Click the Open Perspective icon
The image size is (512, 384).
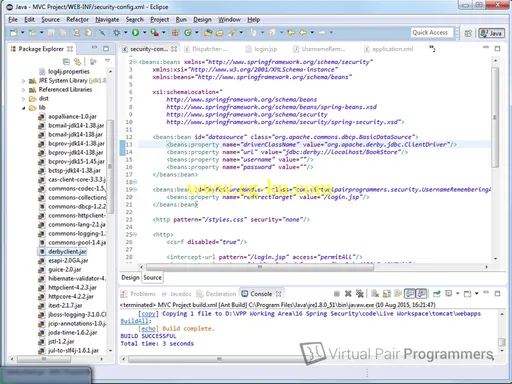468,33
